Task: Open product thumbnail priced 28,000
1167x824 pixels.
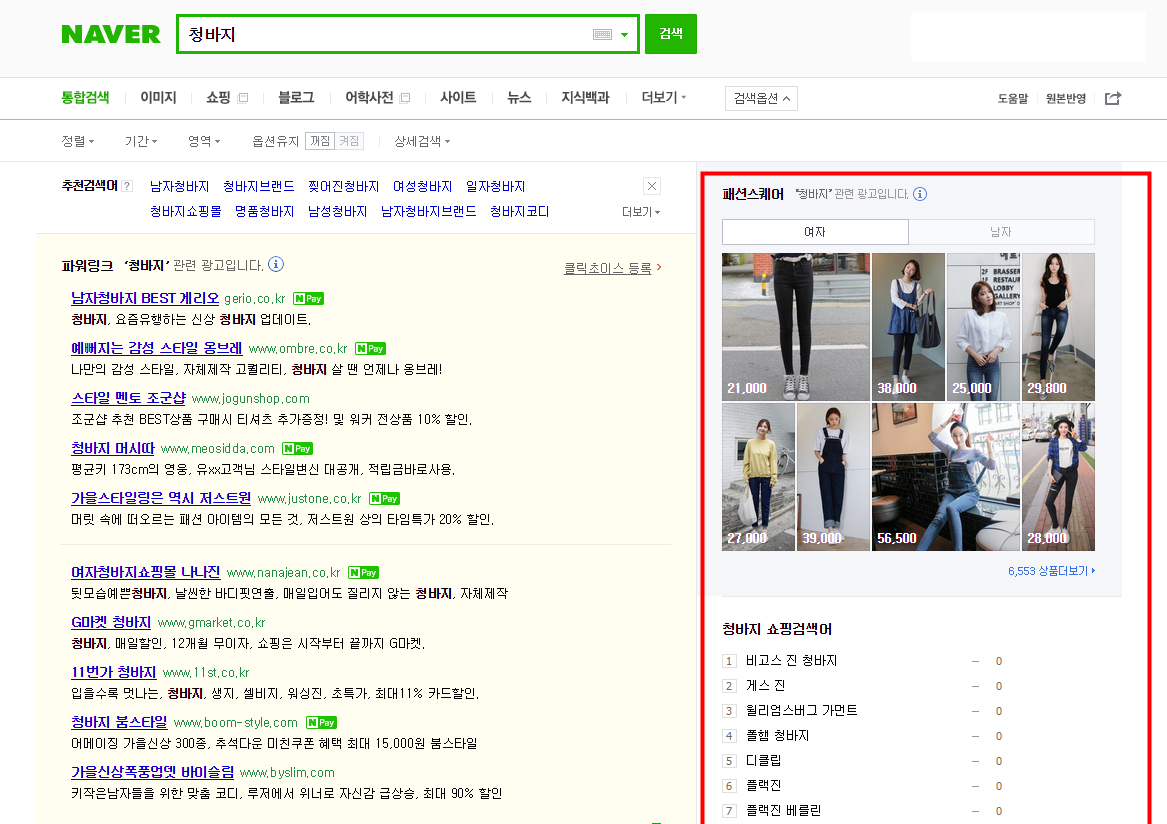Action: tap(1058, 477)
